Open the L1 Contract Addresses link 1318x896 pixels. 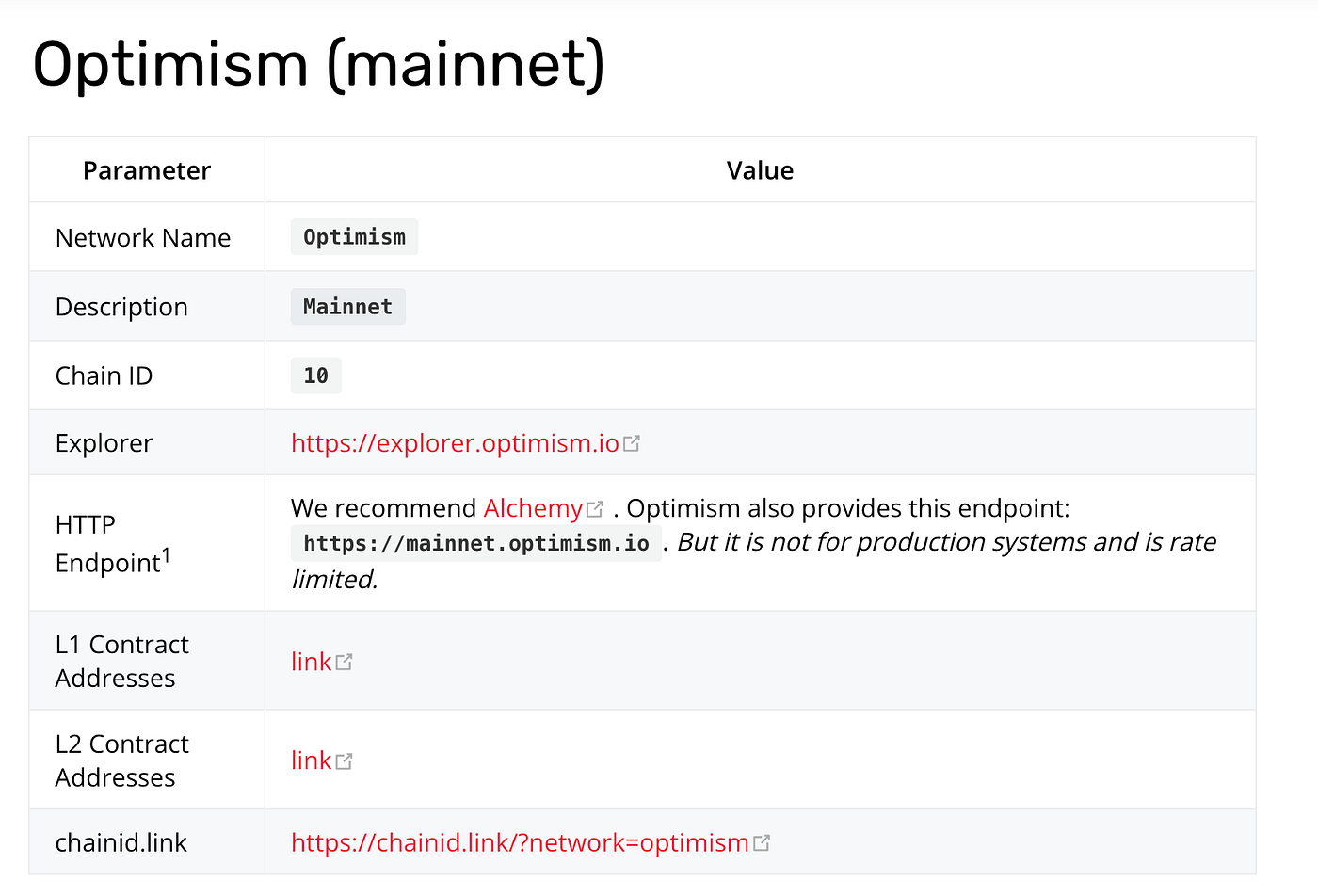[311, 662]
